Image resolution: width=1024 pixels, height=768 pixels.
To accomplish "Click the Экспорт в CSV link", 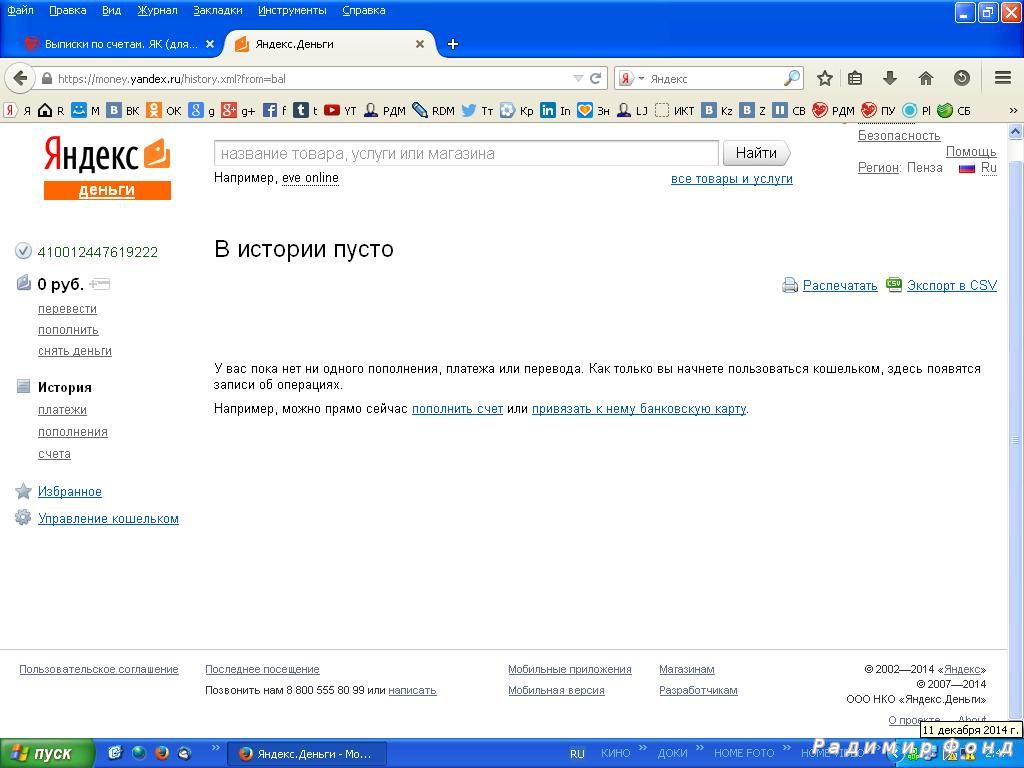I will [952, 285].
